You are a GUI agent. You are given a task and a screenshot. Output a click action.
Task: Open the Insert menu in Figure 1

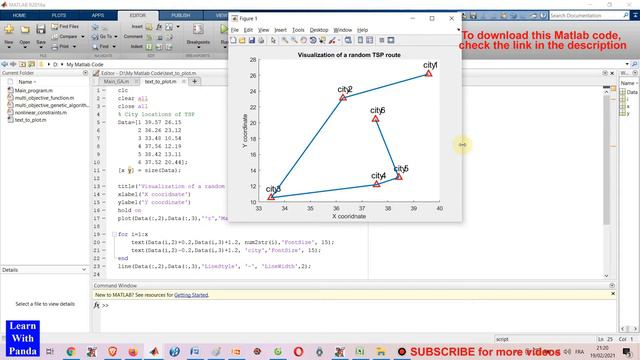pyautogui.click(x=280, y=30)
